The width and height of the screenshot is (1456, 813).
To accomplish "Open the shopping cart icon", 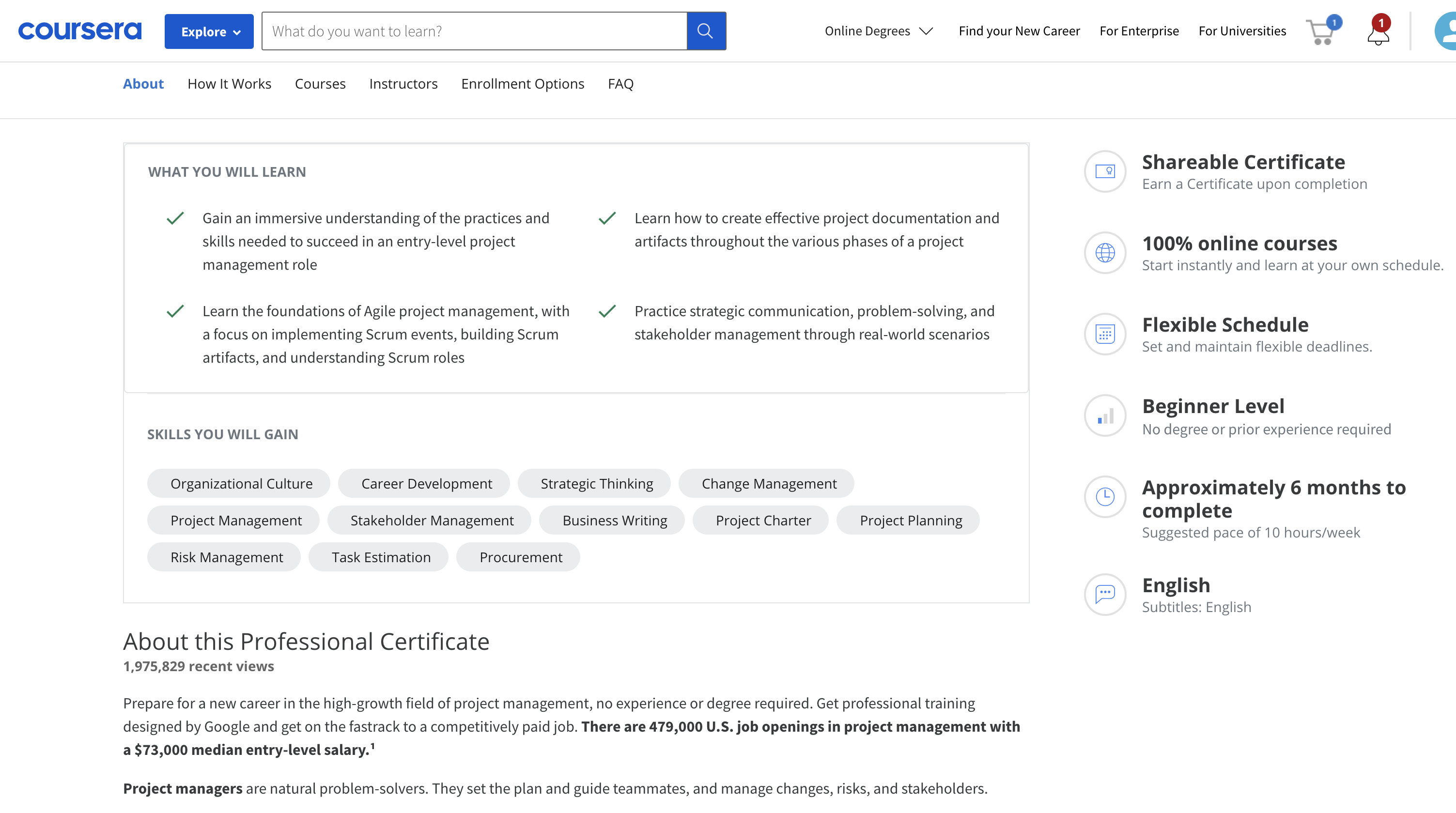I will pyautogui.click(x=1321, y=31).
